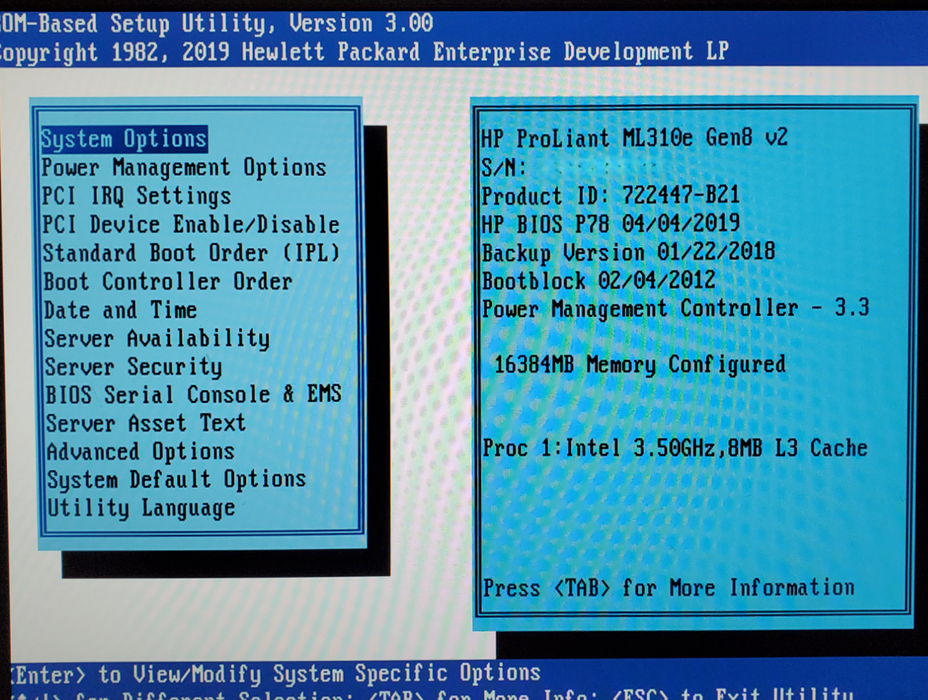Select Date and Time entry
928x700 pixels.
click(x=121, y=309)
